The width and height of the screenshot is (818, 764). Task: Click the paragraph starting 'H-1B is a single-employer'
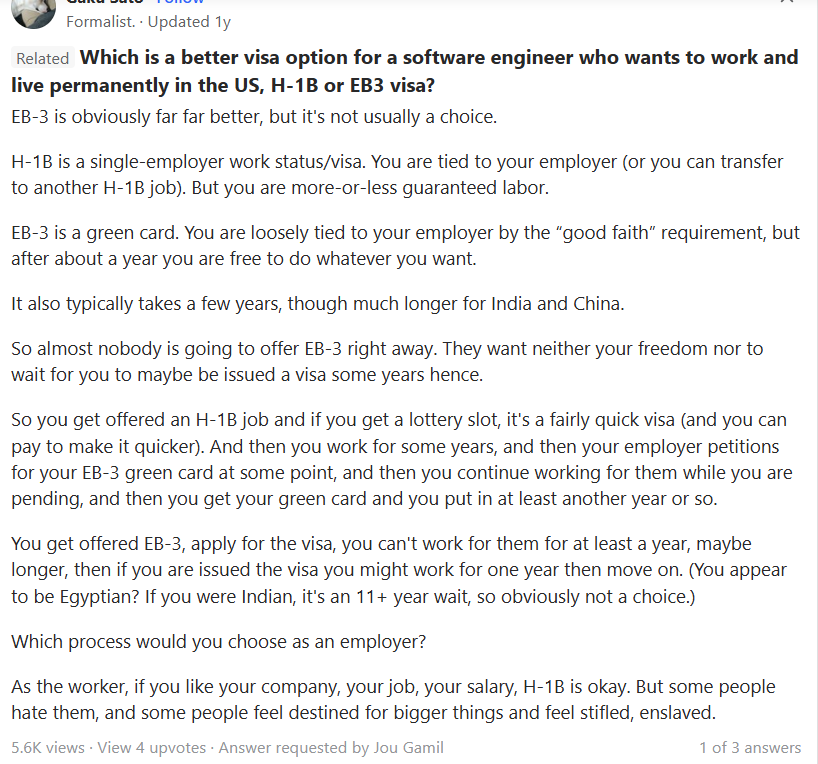click(397, 174)
